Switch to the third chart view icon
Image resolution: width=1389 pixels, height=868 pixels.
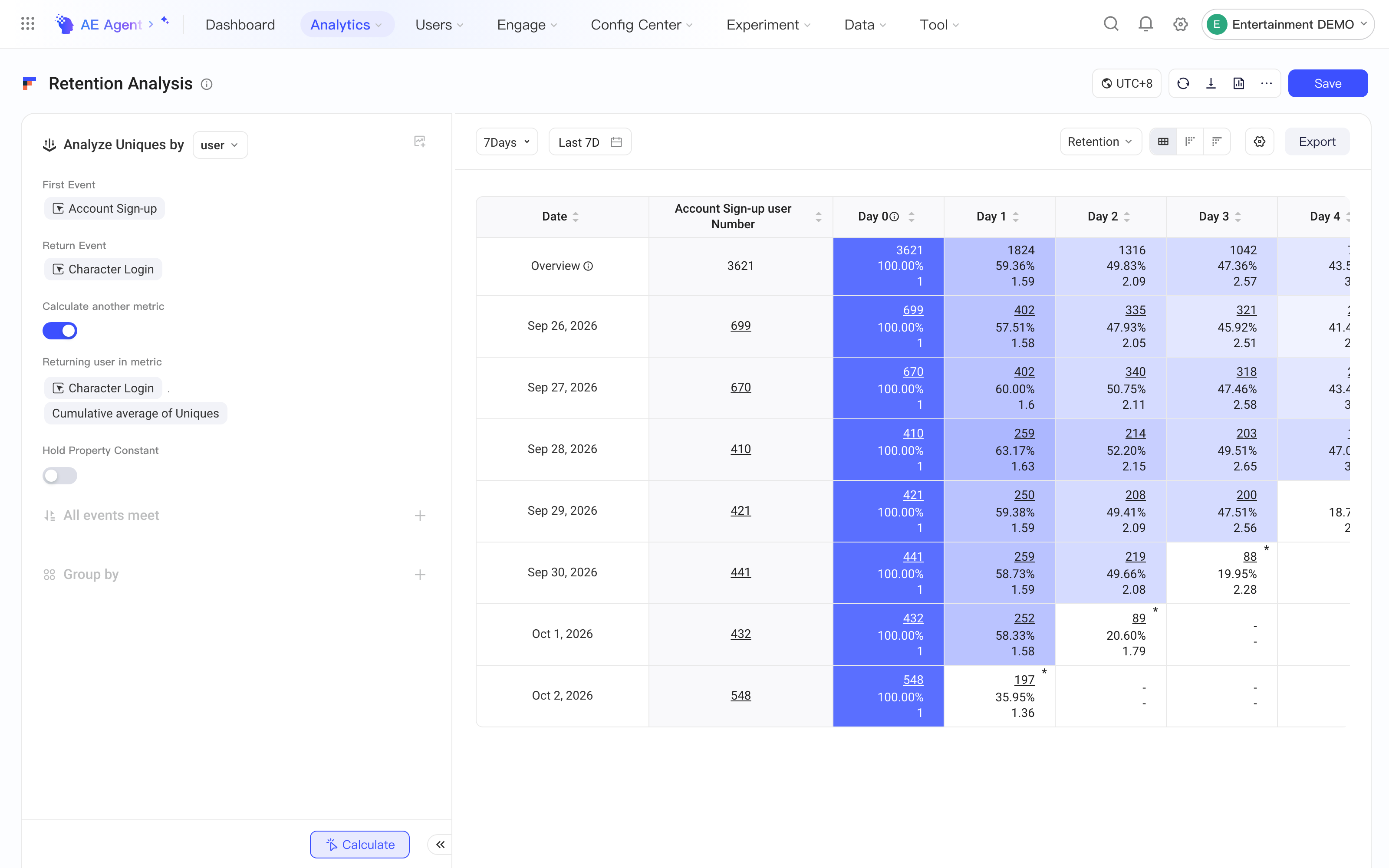click(x=1216, y=142)
